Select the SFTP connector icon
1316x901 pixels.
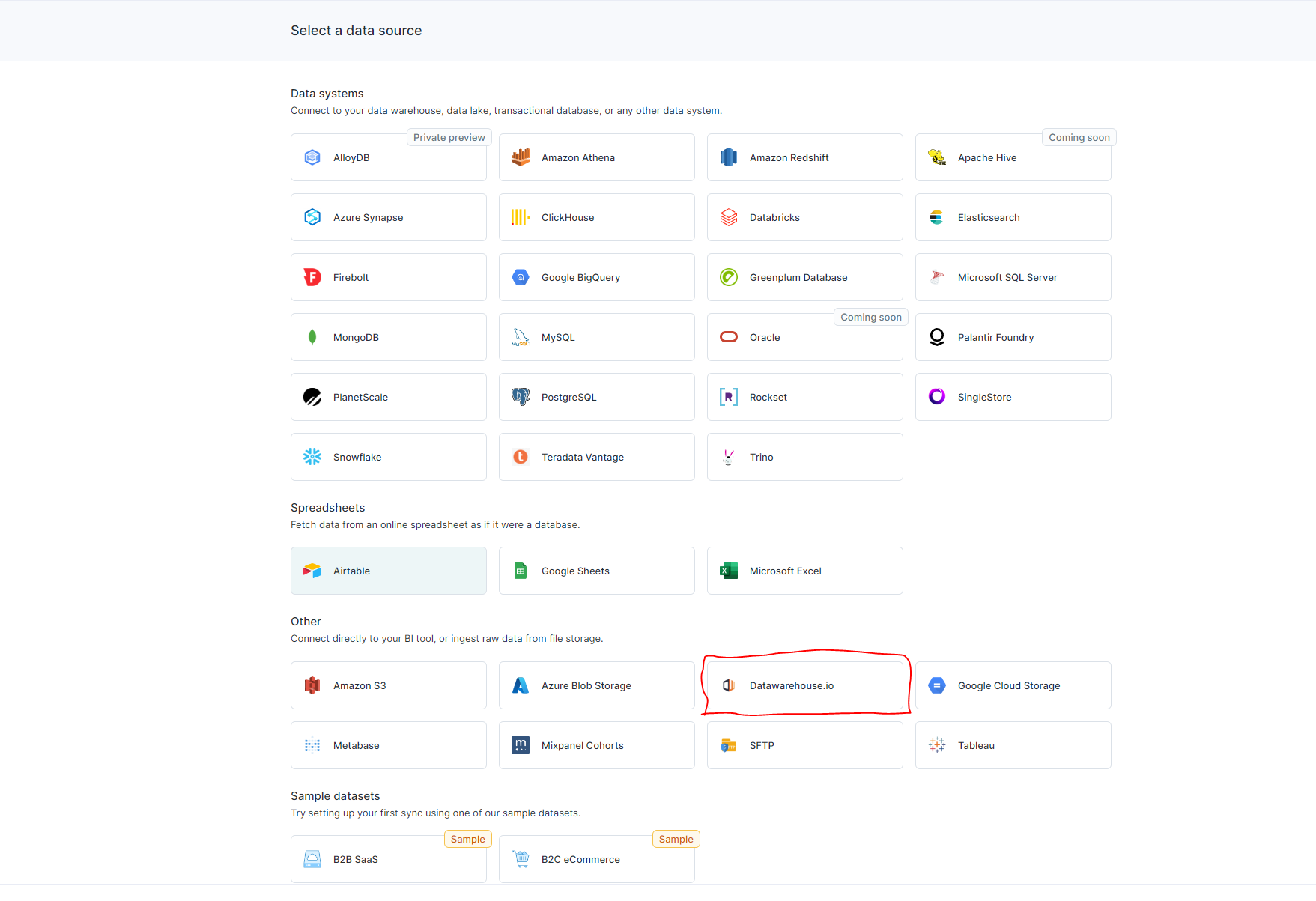728,745
